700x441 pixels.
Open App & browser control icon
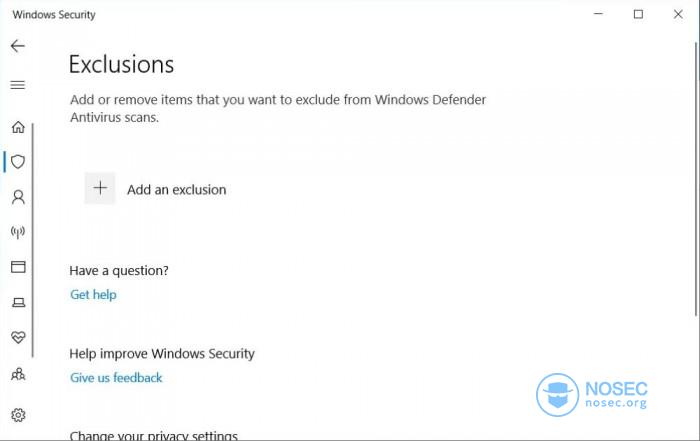click(x=18, y=267)
